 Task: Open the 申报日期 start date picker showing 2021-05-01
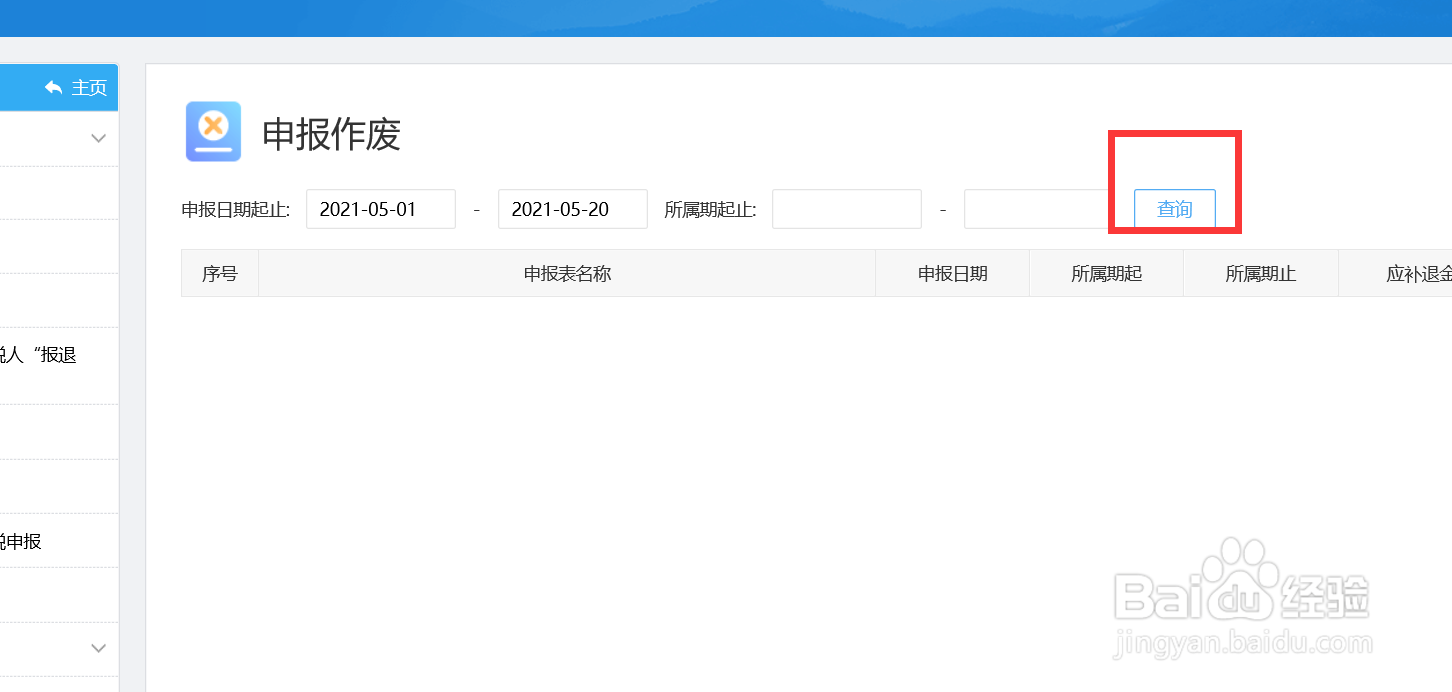click(x=380, y=208)
